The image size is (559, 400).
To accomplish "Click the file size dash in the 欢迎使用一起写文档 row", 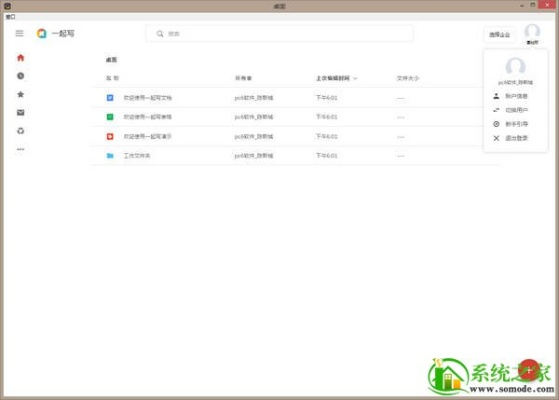I will 401,98.
